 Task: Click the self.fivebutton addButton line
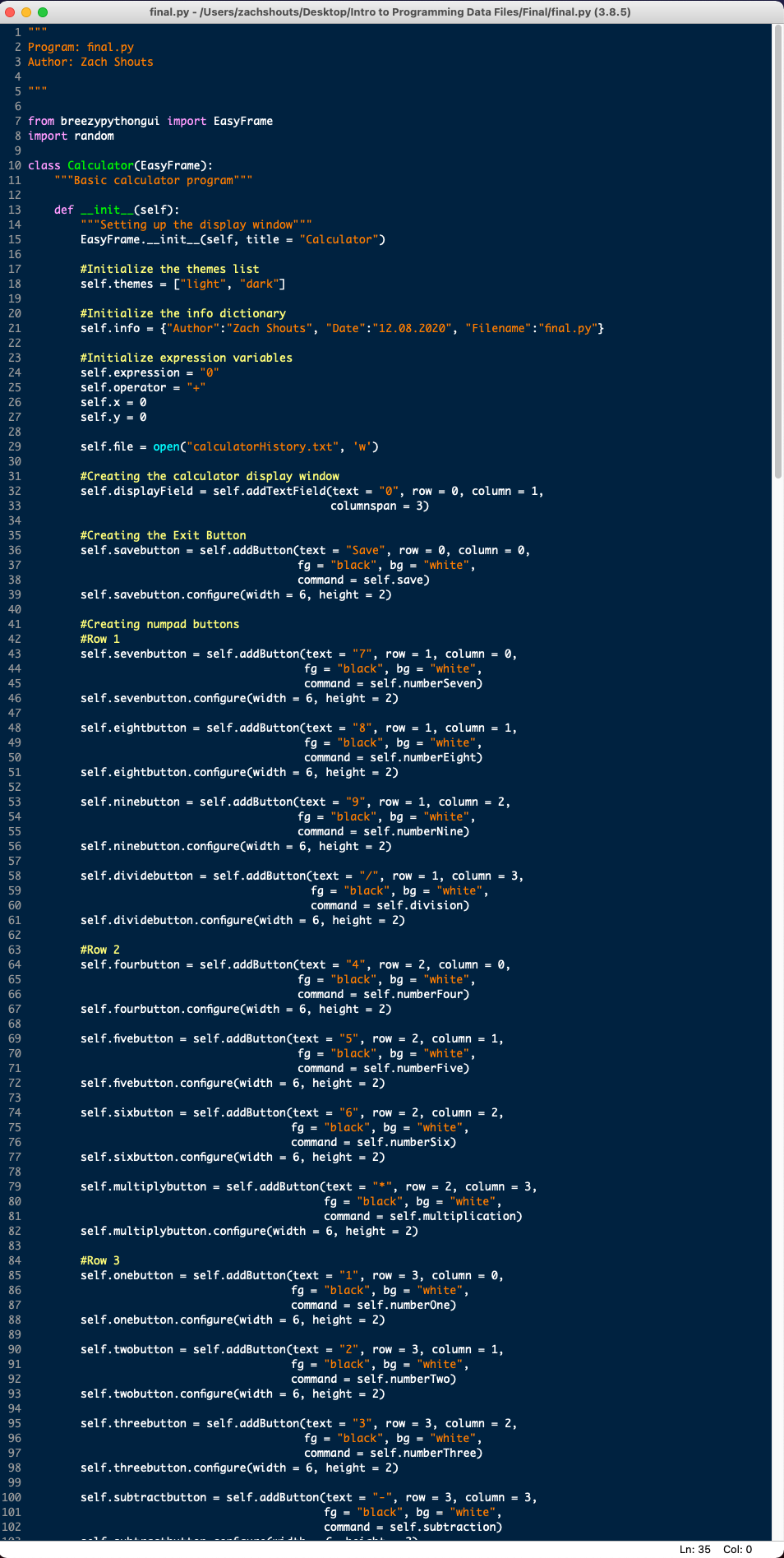293,1038
